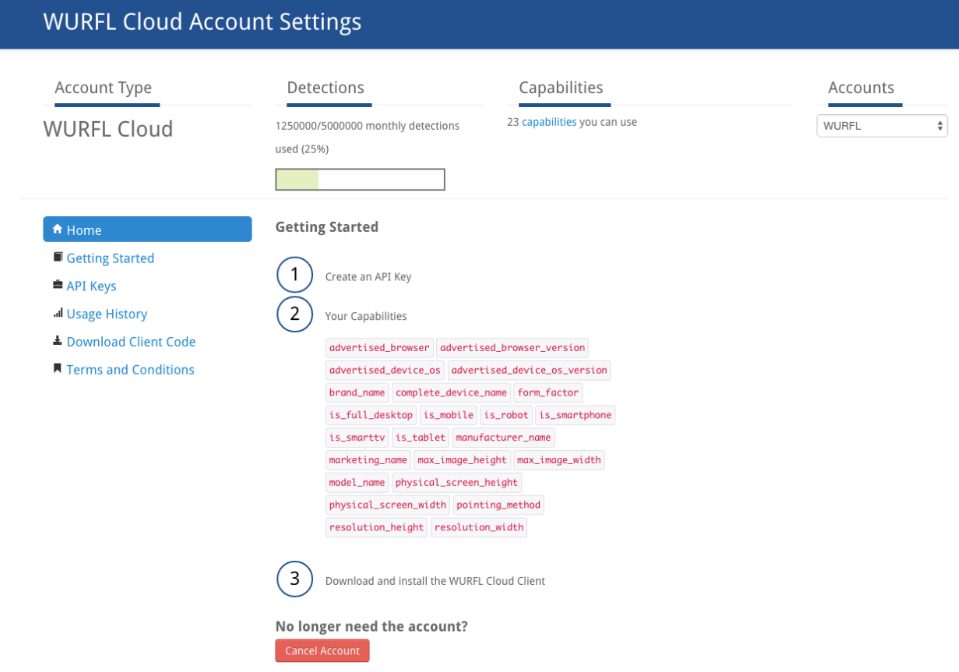This screenshot has width=959, height=672.
Task: Click the Getting Started section heading
Action: (327, 227)
